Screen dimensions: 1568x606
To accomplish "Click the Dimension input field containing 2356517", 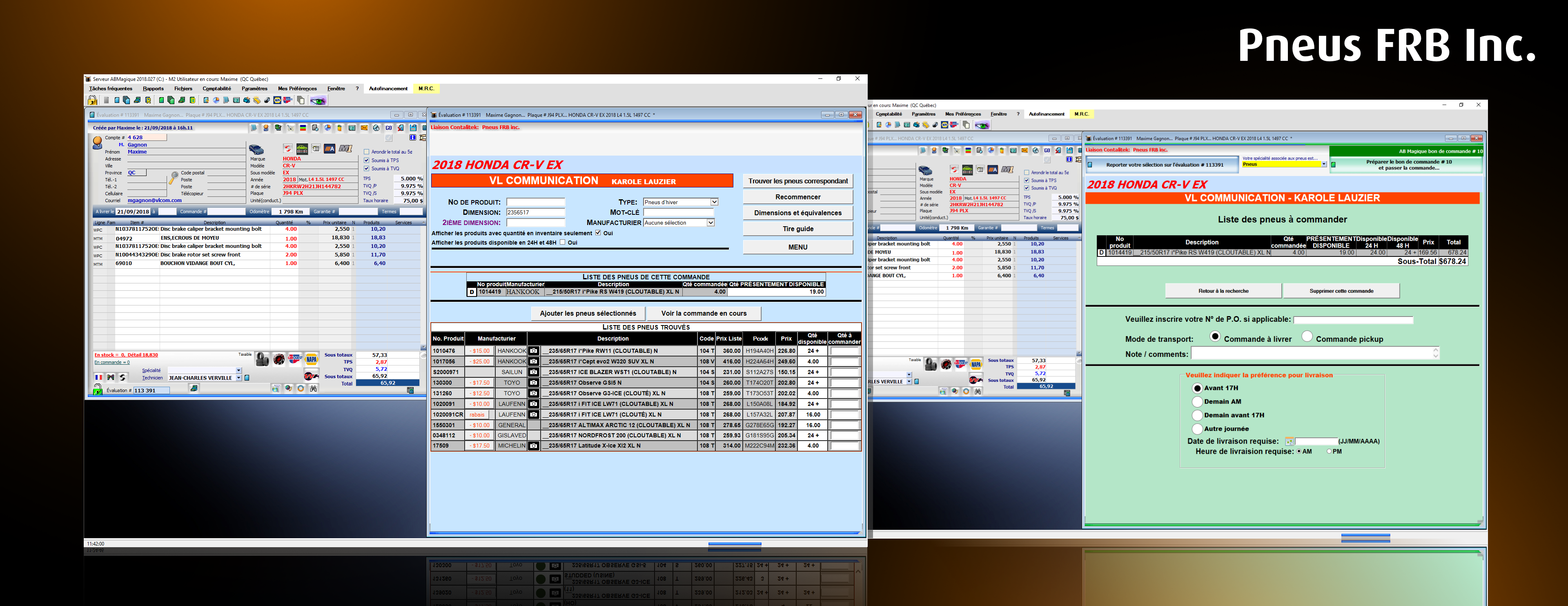I will pyautogui.click(x=536, y=212).
